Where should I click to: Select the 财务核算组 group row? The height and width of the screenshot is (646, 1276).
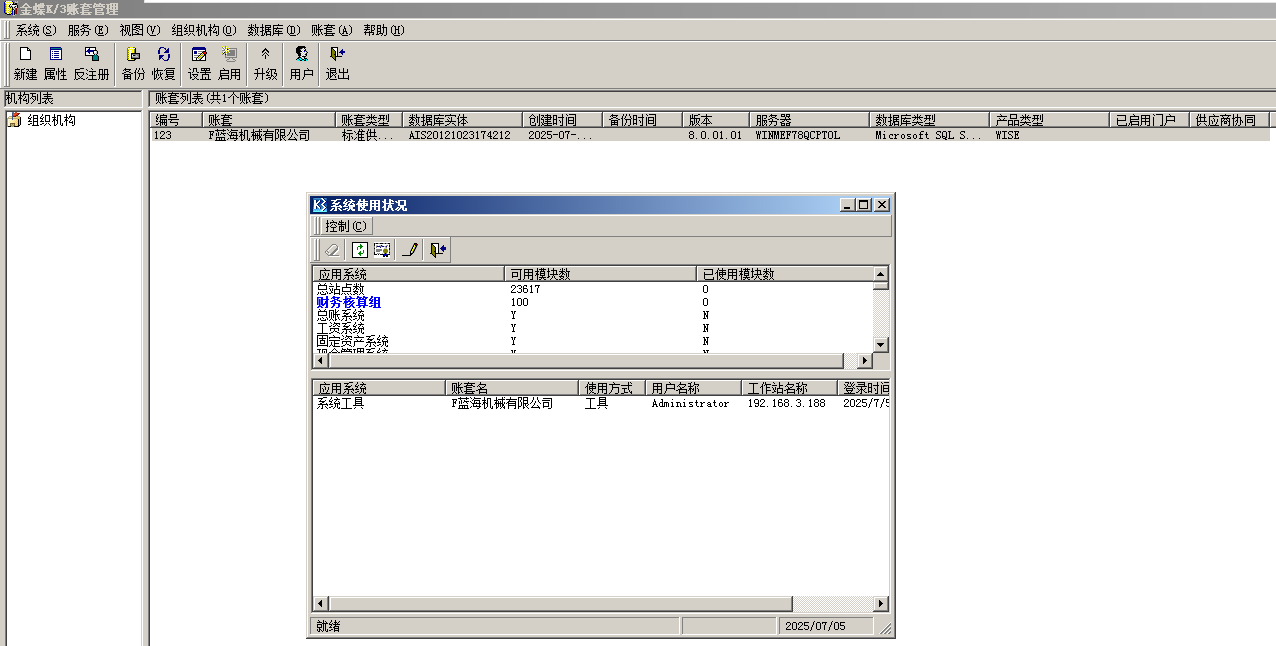pyautogui.click(x=592, y=302)
